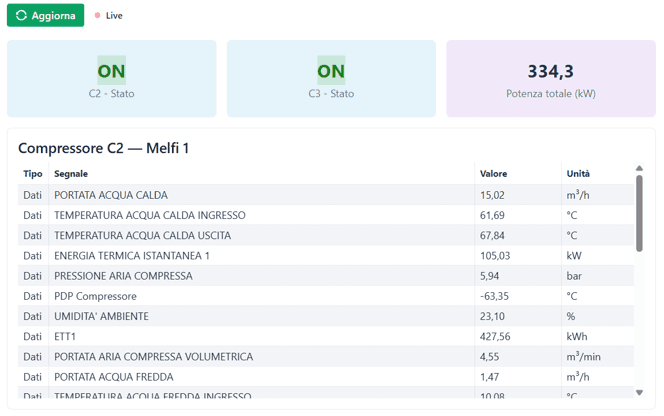Viewport: 664px width, 416px height.
Task: Sort by the Segnale column header
Action: point(71,174)
